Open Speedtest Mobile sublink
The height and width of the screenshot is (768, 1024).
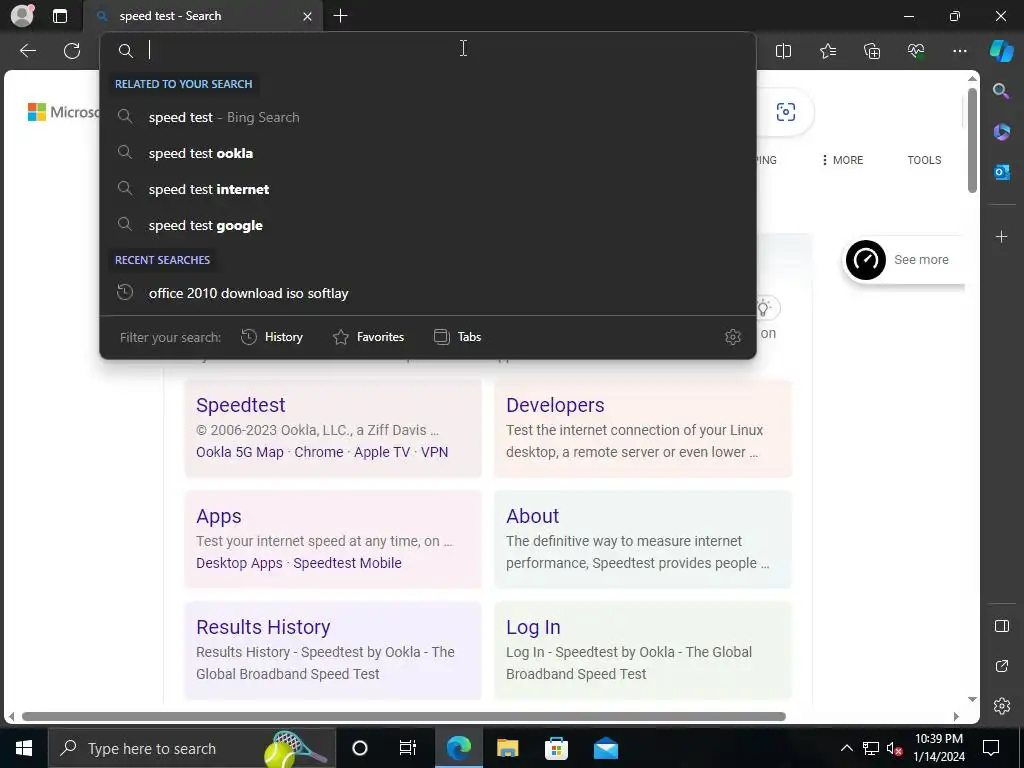click(x=347, y=563)
